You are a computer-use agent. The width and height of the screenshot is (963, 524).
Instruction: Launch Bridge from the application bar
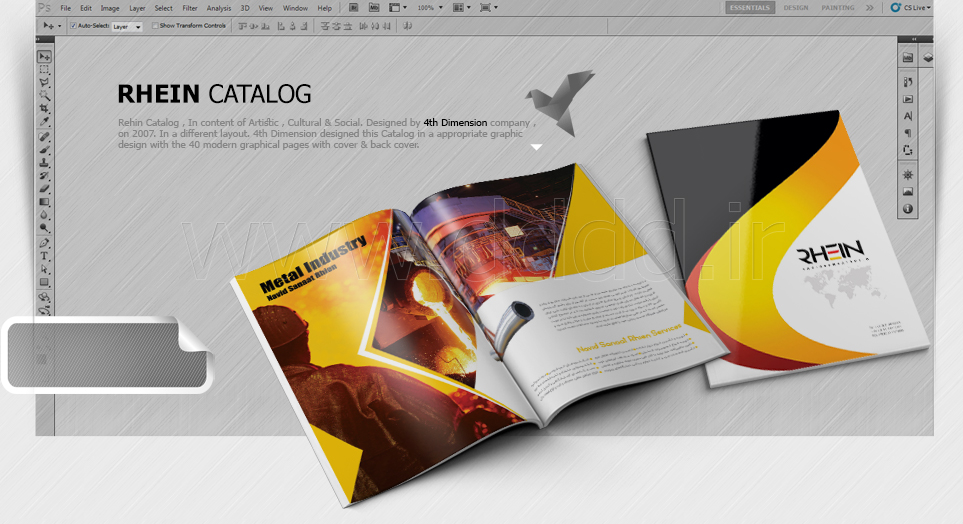(x=354, y=8)
